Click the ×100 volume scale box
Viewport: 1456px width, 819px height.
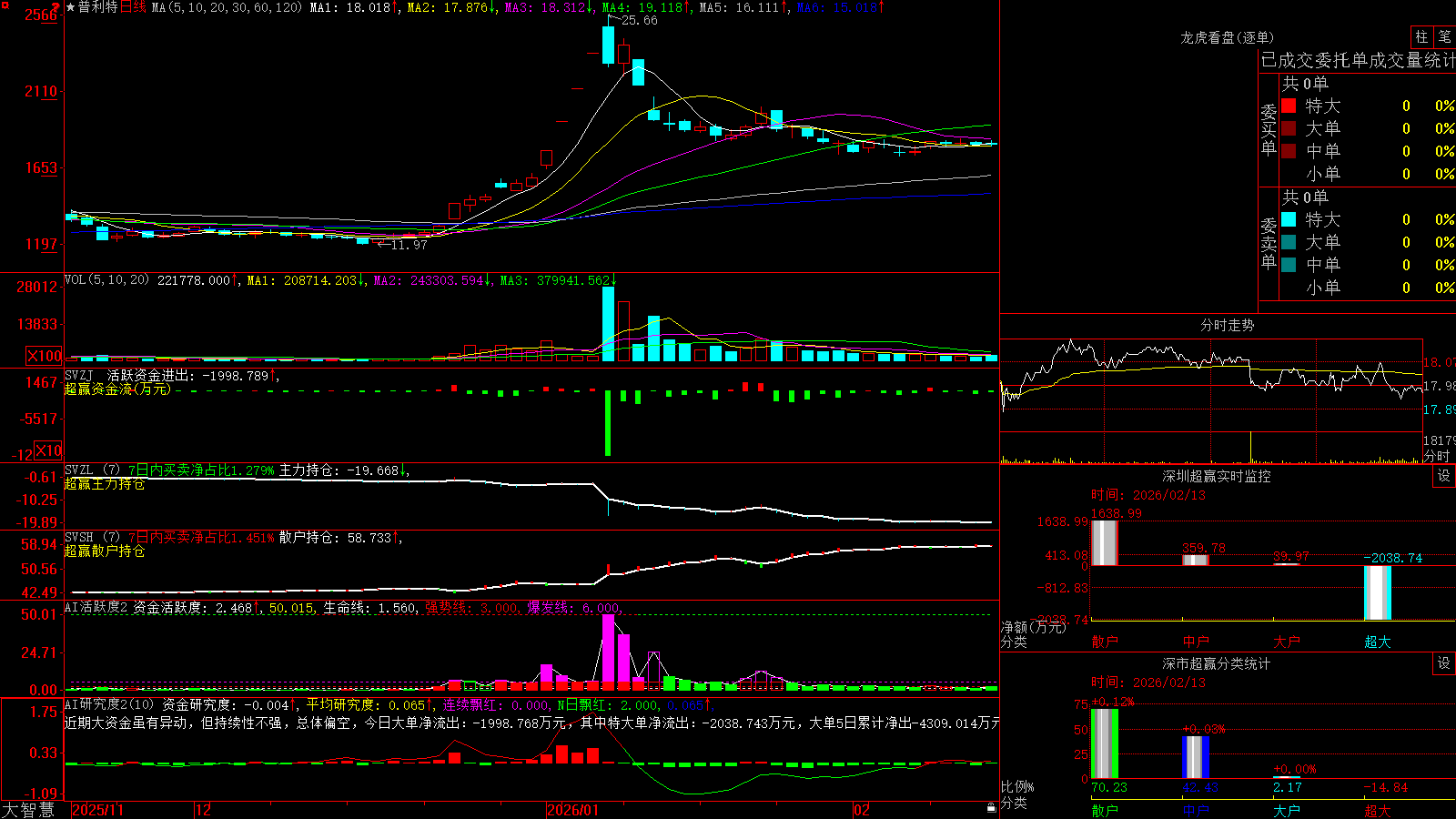[x=45, y=356]
